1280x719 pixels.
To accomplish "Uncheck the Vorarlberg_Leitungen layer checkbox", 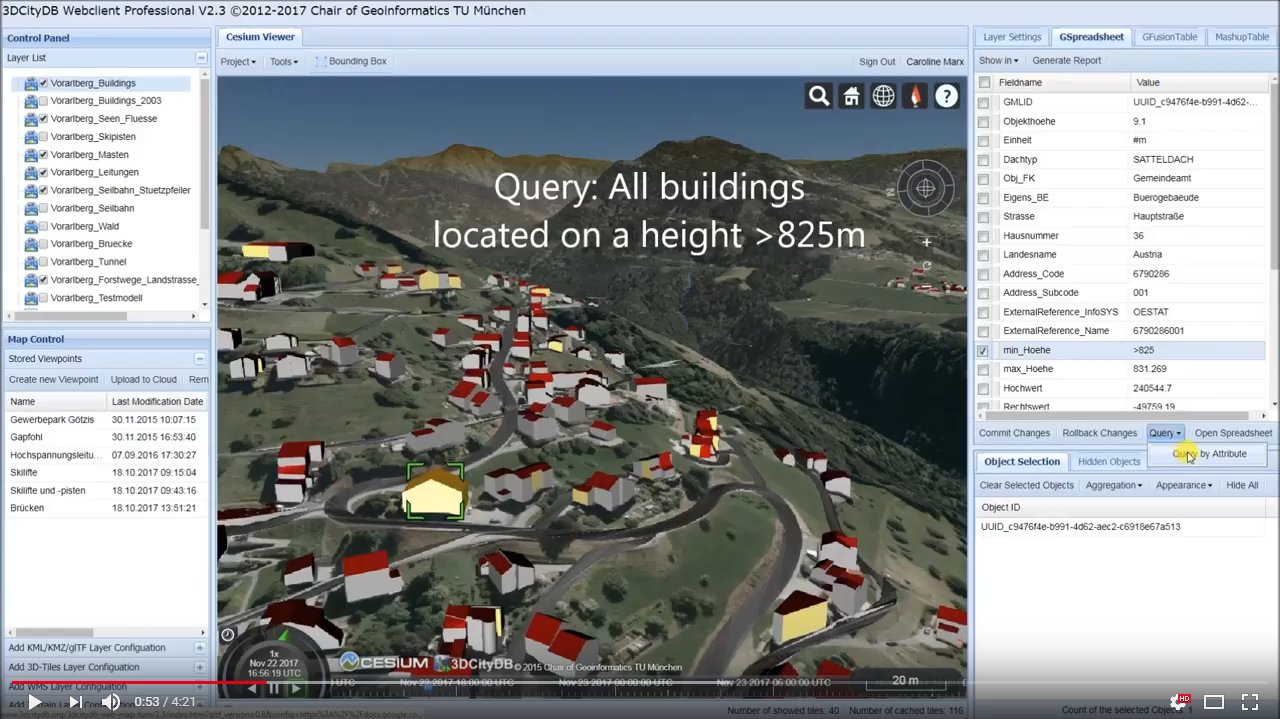I will 44,173.
